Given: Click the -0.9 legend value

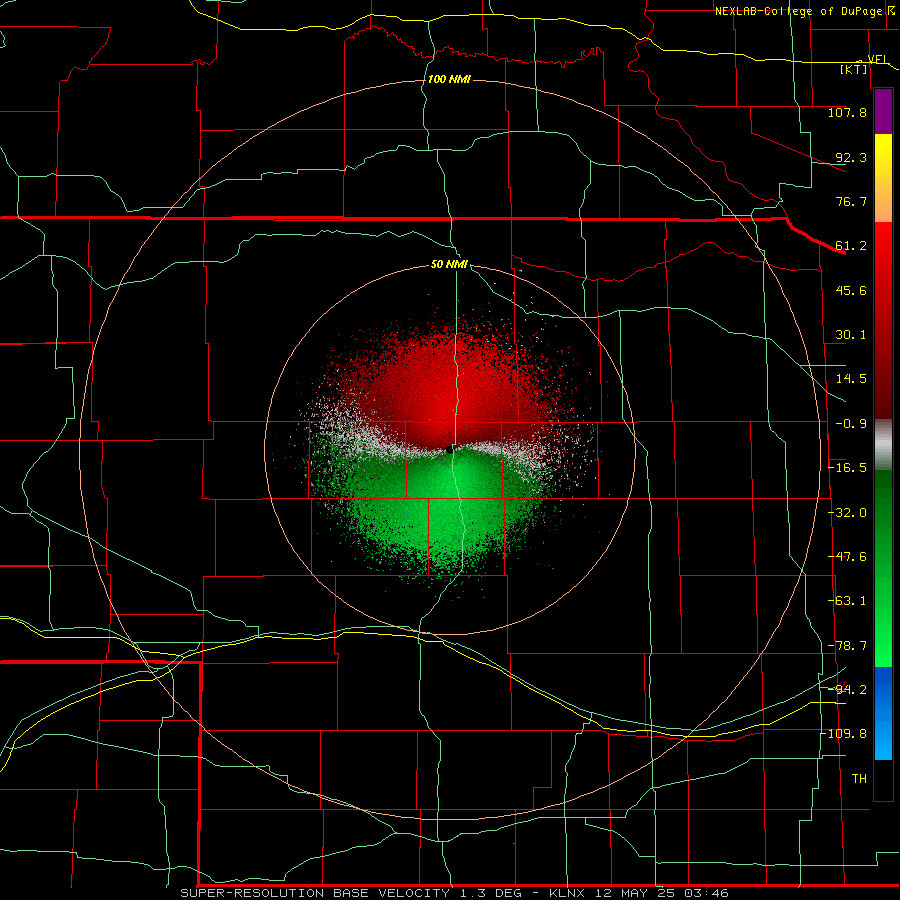Looking at the screenshot, I should tap(851, 424).
